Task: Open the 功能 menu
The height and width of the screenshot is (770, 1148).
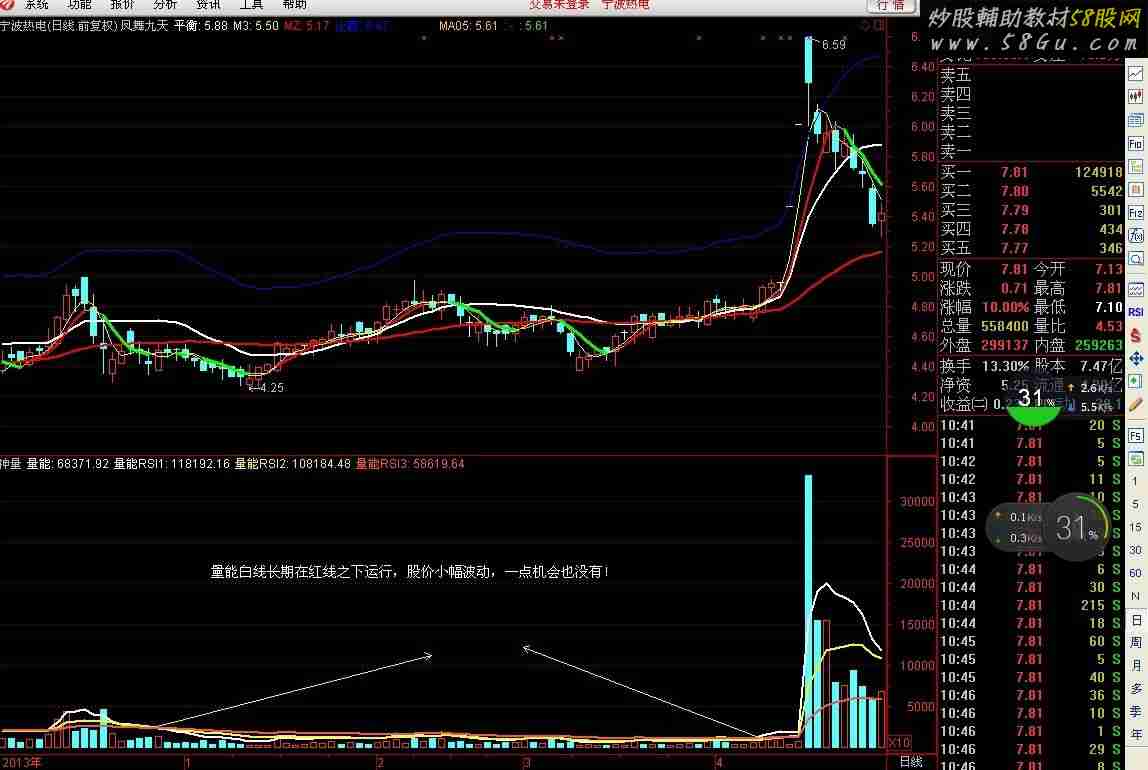Action: (x=79, y=4)
